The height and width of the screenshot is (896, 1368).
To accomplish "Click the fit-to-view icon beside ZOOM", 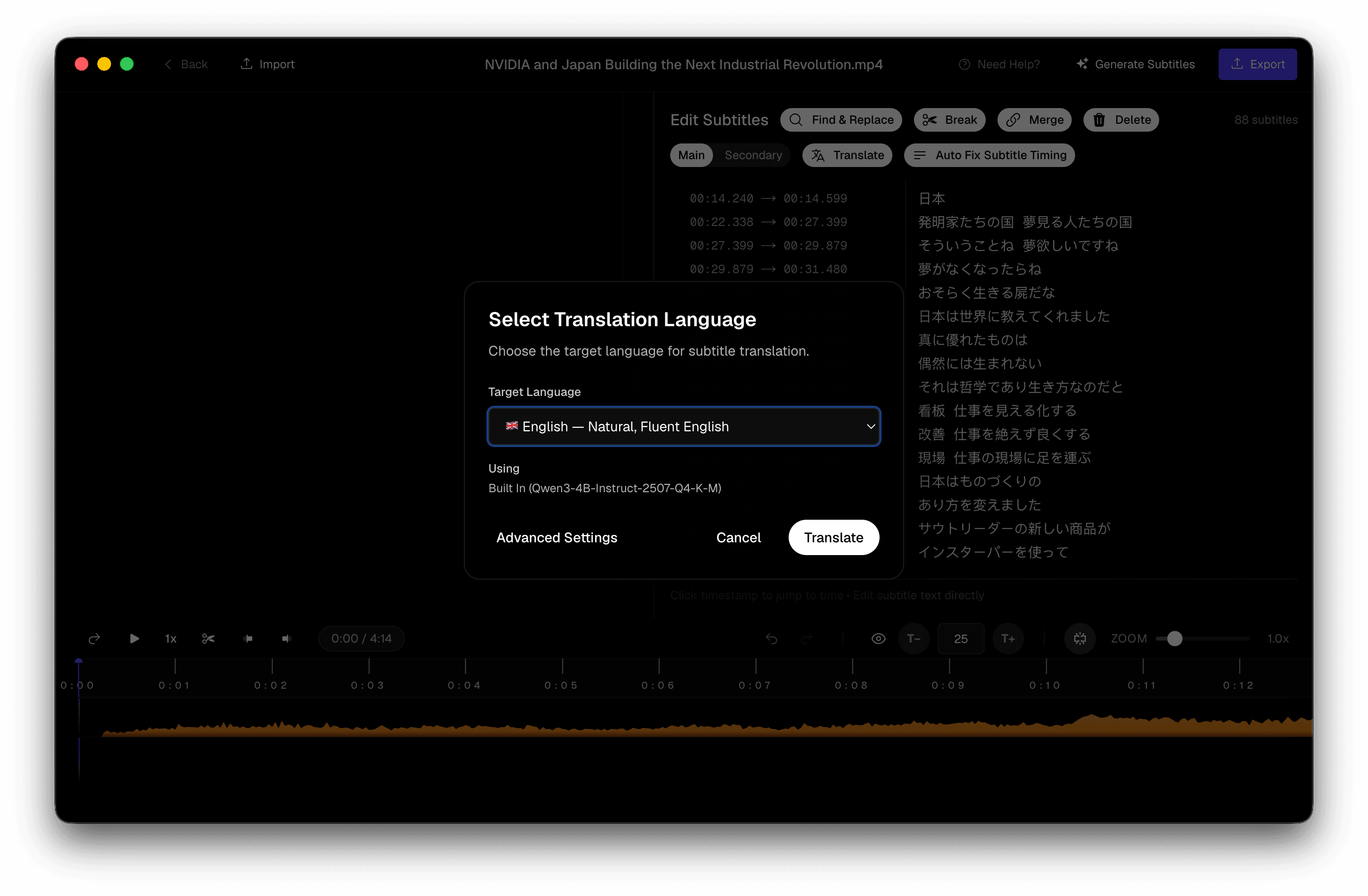I will (x=1080, y=639).
